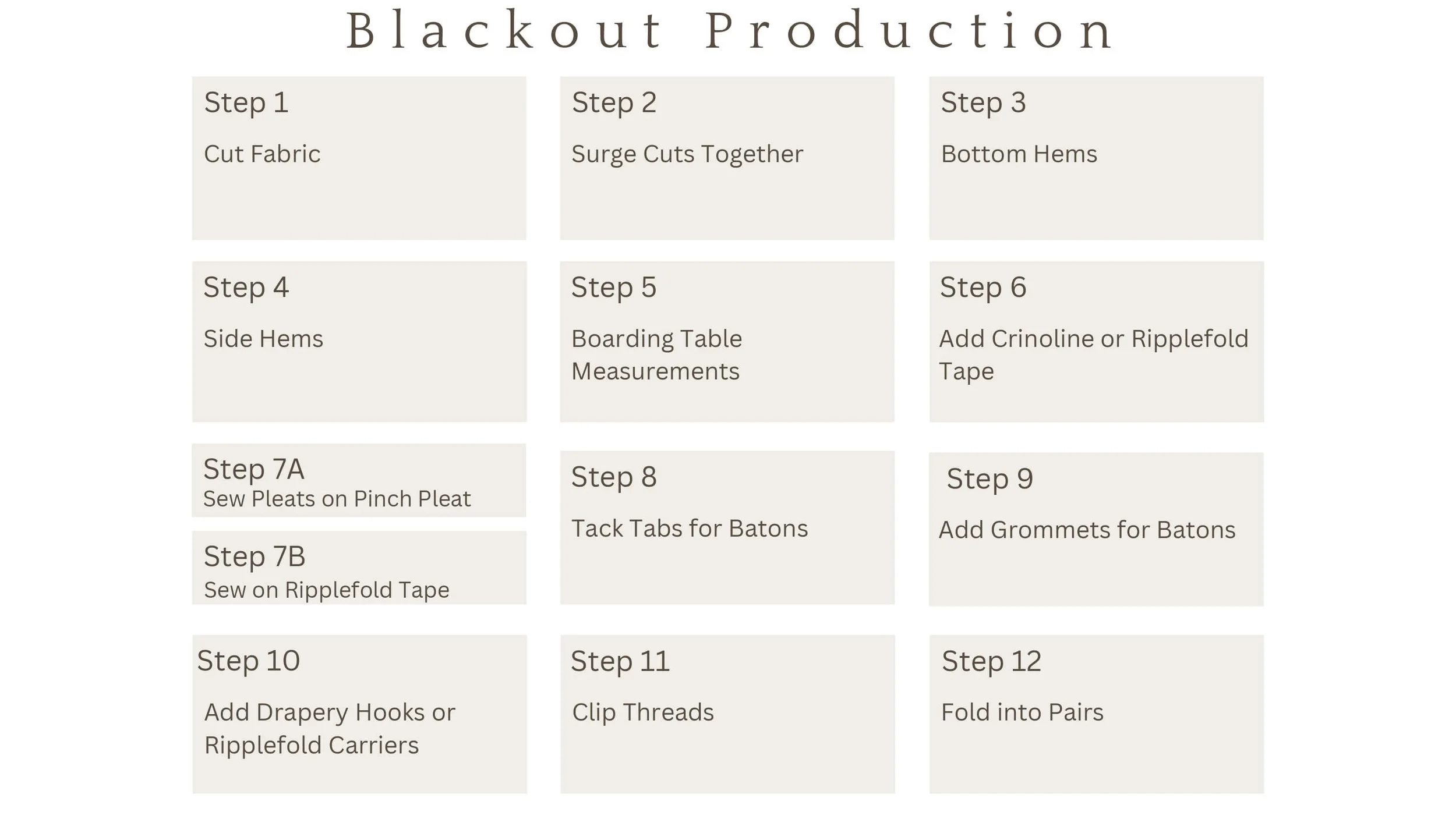The width and height of the screenshot is (1456, 819).
Task: Click the Step 3 Bottom Hems card
Action: tap(1096, 158)
